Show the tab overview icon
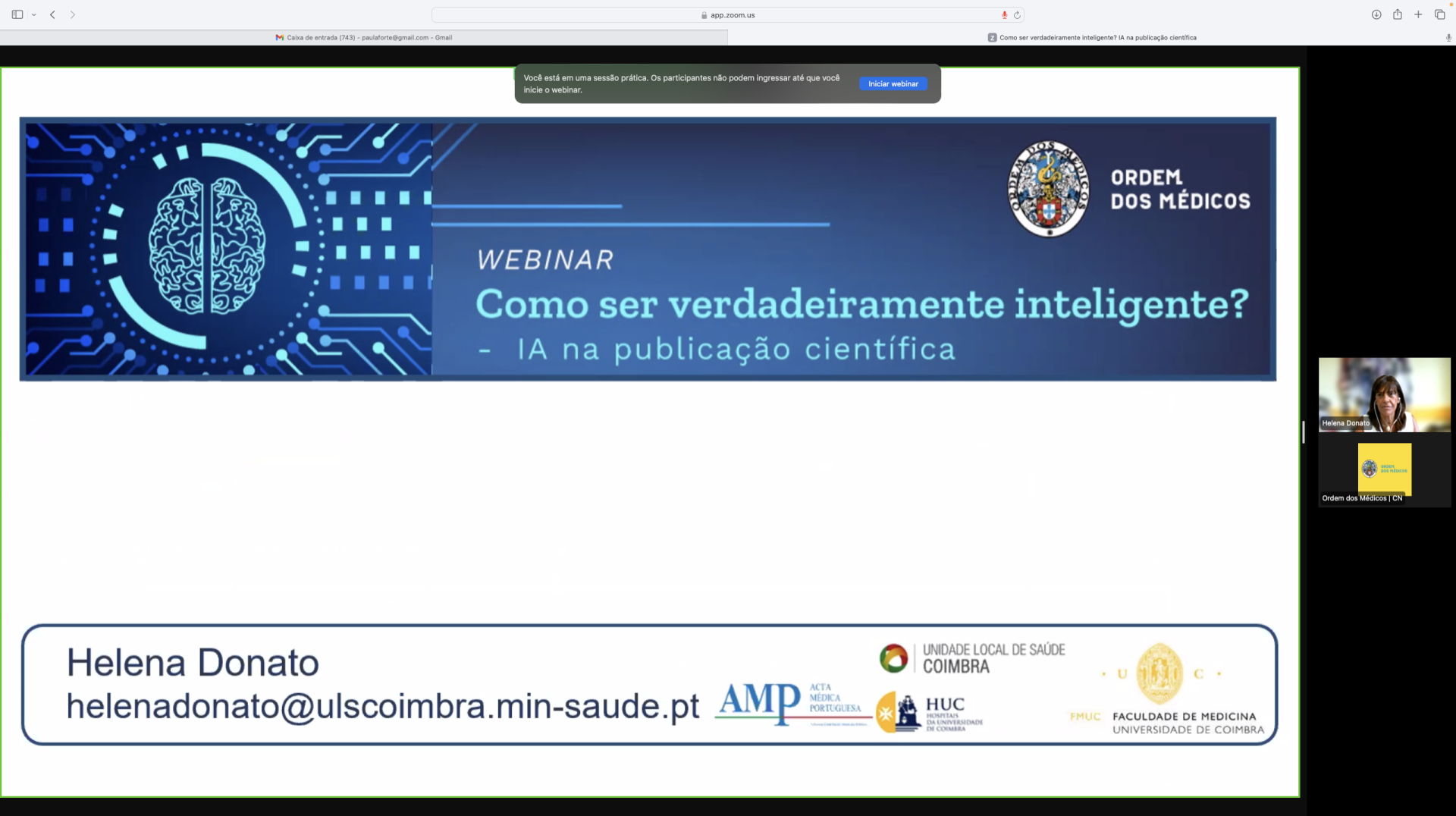 pyautogui.click(x=1439, y=14)
